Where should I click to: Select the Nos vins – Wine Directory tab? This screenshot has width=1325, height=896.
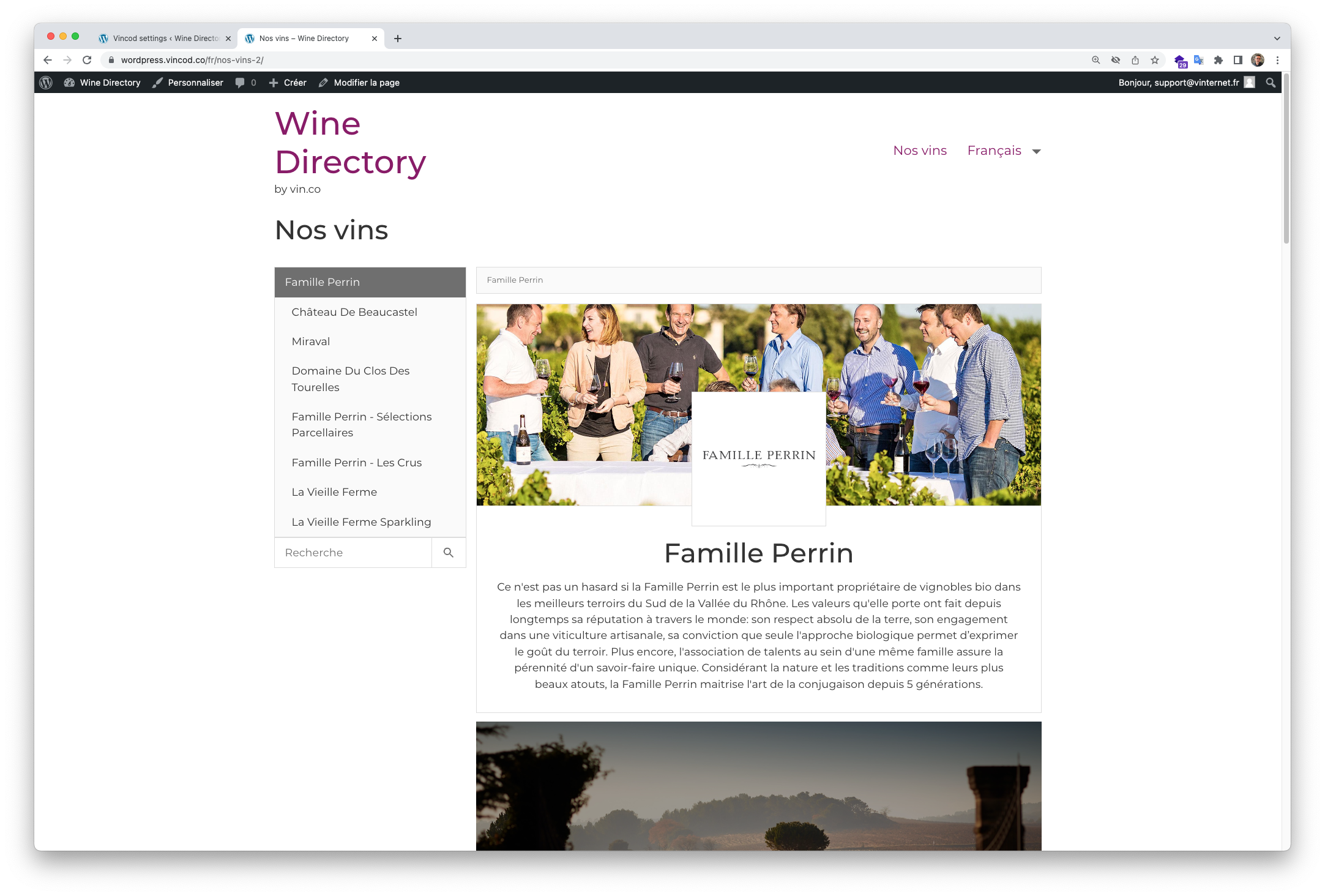[311, 39]
